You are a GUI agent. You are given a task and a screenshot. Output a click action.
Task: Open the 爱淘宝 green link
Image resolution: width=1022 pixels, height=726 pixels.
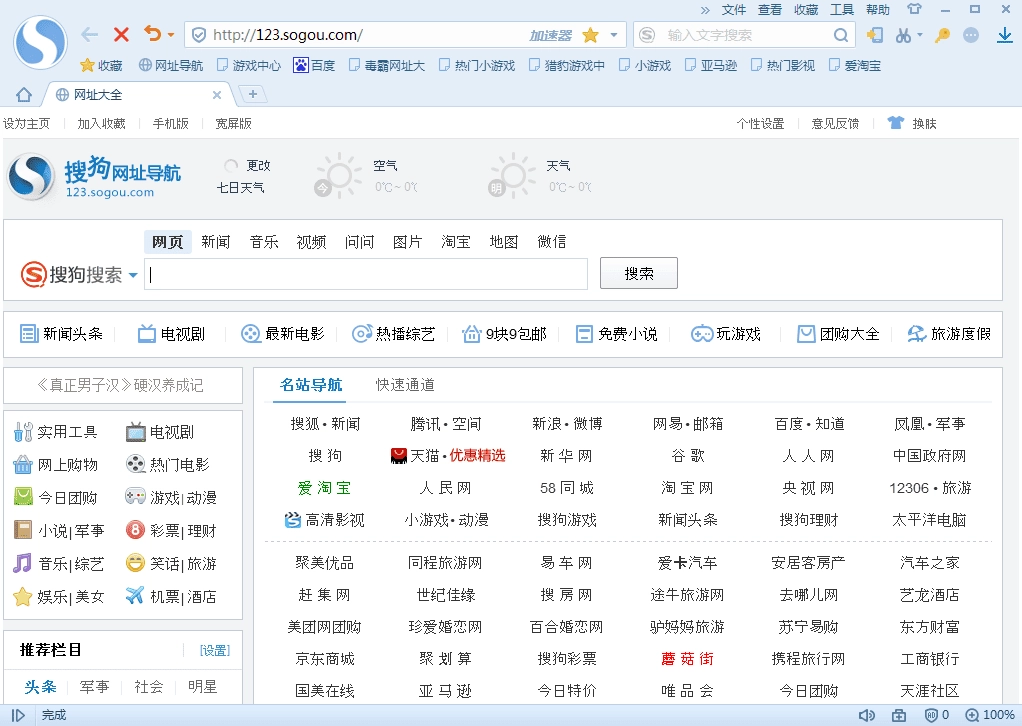click(x=324, y=488)
